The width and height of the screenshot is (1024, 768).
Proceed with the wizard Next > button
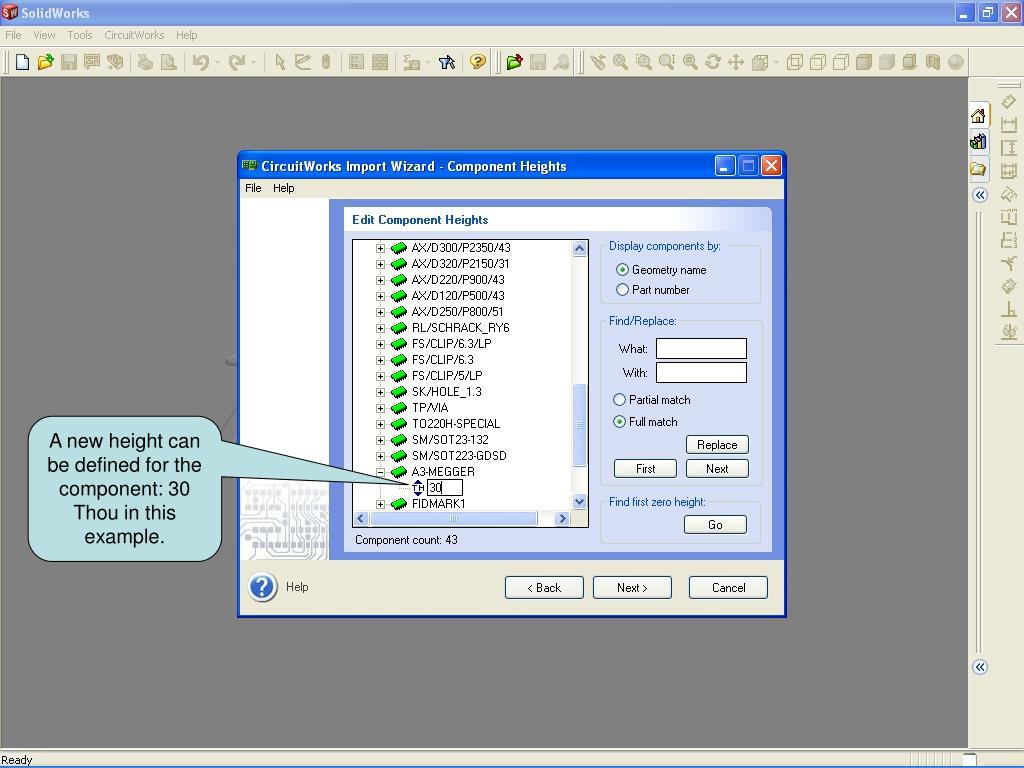pos(632,588)
